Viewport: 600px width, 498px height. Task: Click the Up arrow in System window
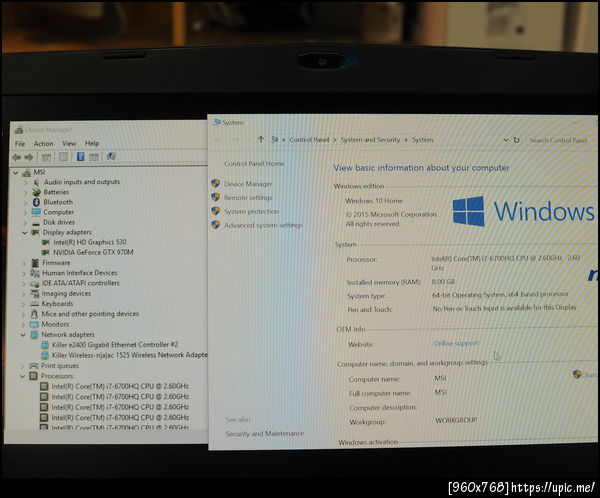[261, 139]
